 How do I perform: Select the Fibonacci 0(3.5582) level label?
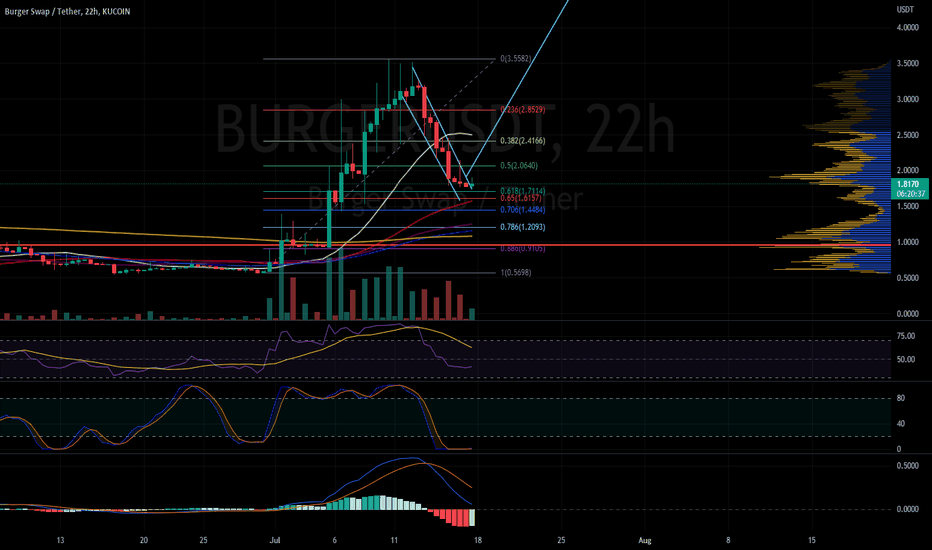(516, 59)
